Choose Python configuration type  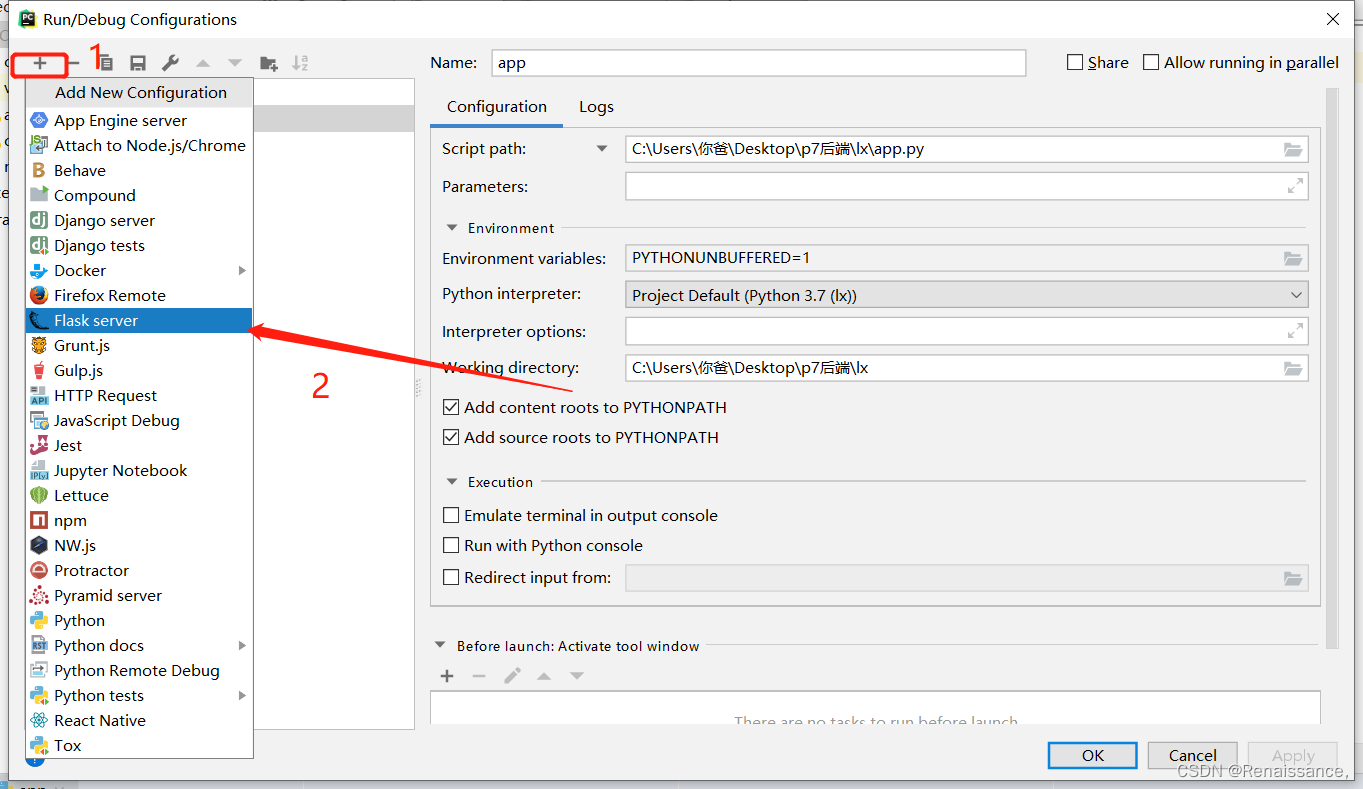click(139, 620)
